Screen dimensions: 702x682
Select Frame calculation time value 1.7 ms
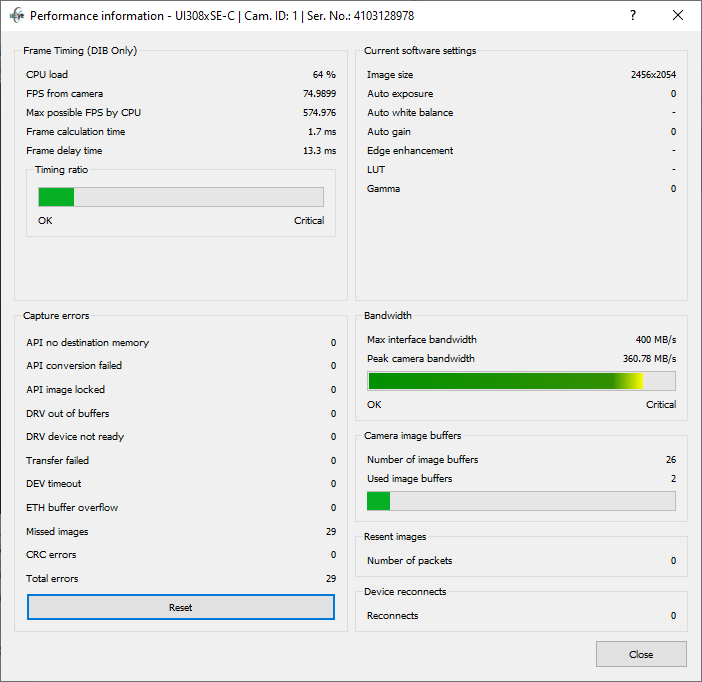pyautogui.click(x=322, y=132)
